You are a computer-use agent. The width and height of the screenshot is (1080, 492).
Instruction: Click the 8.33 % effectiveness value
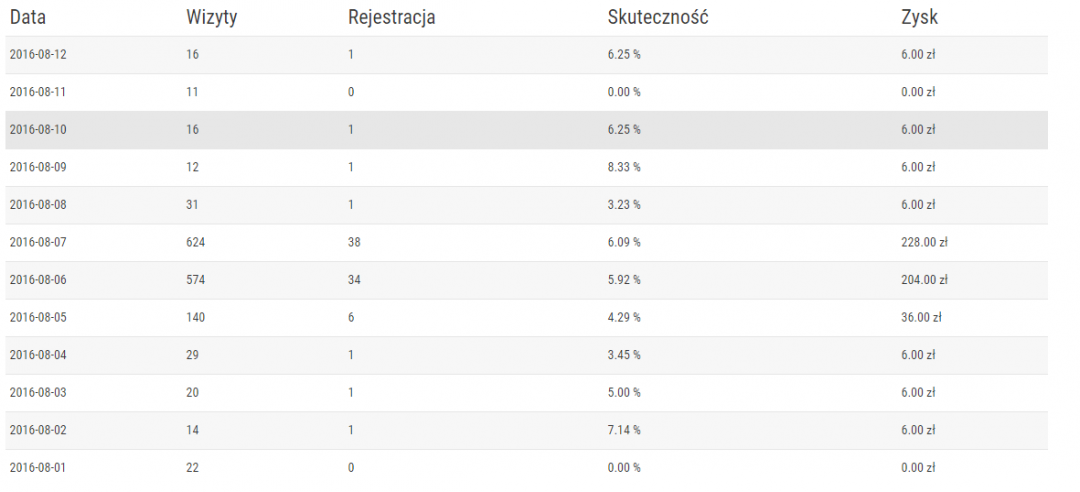(624, 167)
